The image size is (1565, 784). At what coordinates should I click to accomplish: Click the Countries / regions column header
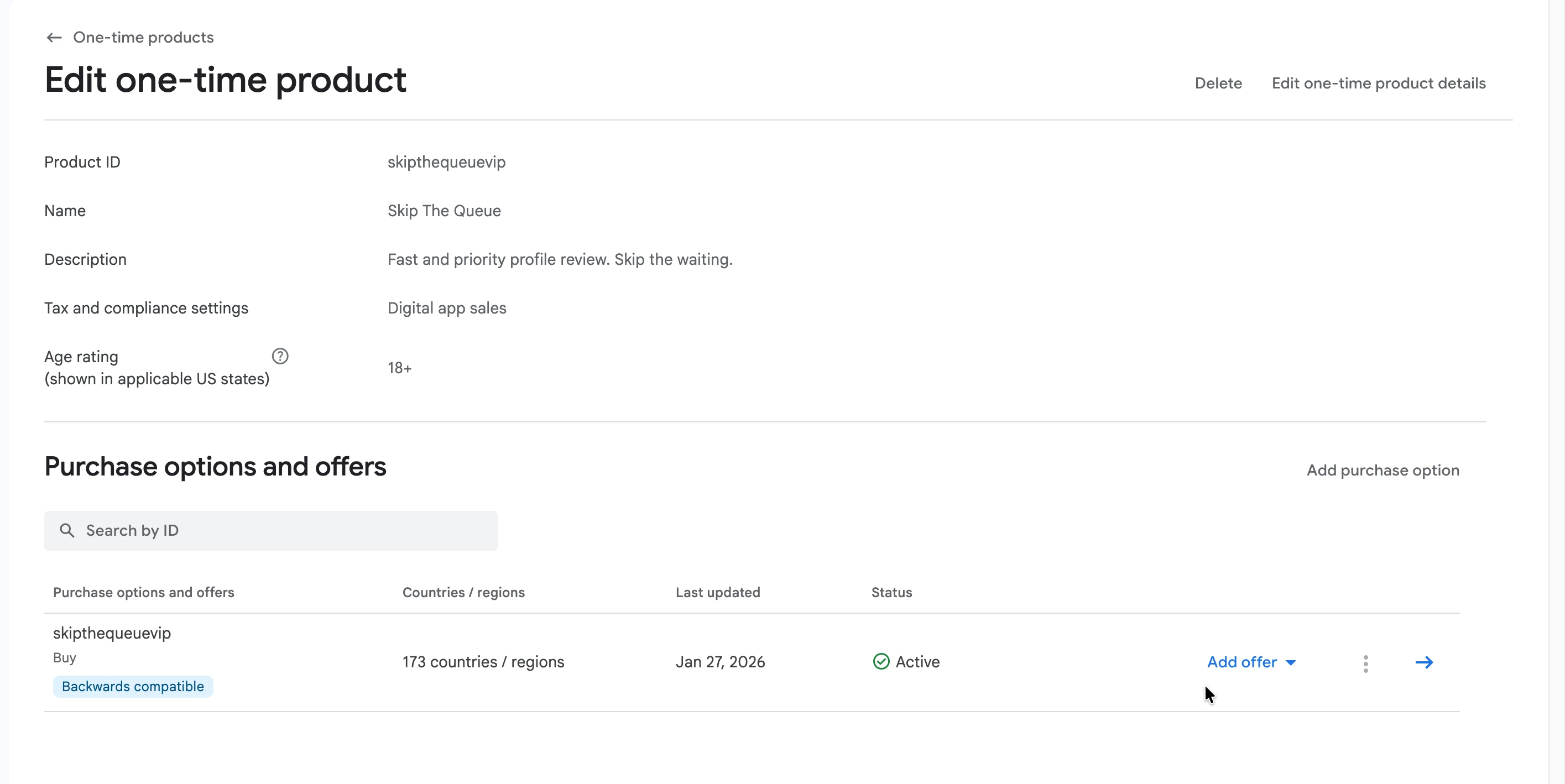click(463, 593)
